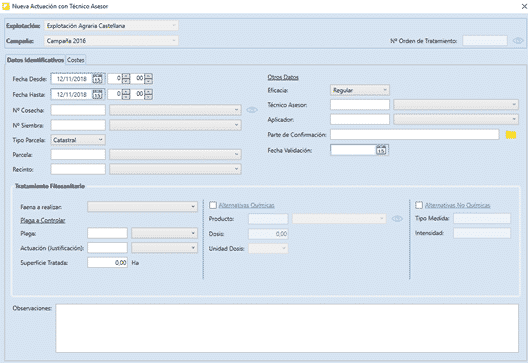Expand the Recinto dropdown list
The width and height of the screenshot is (528, 363).
175,169
